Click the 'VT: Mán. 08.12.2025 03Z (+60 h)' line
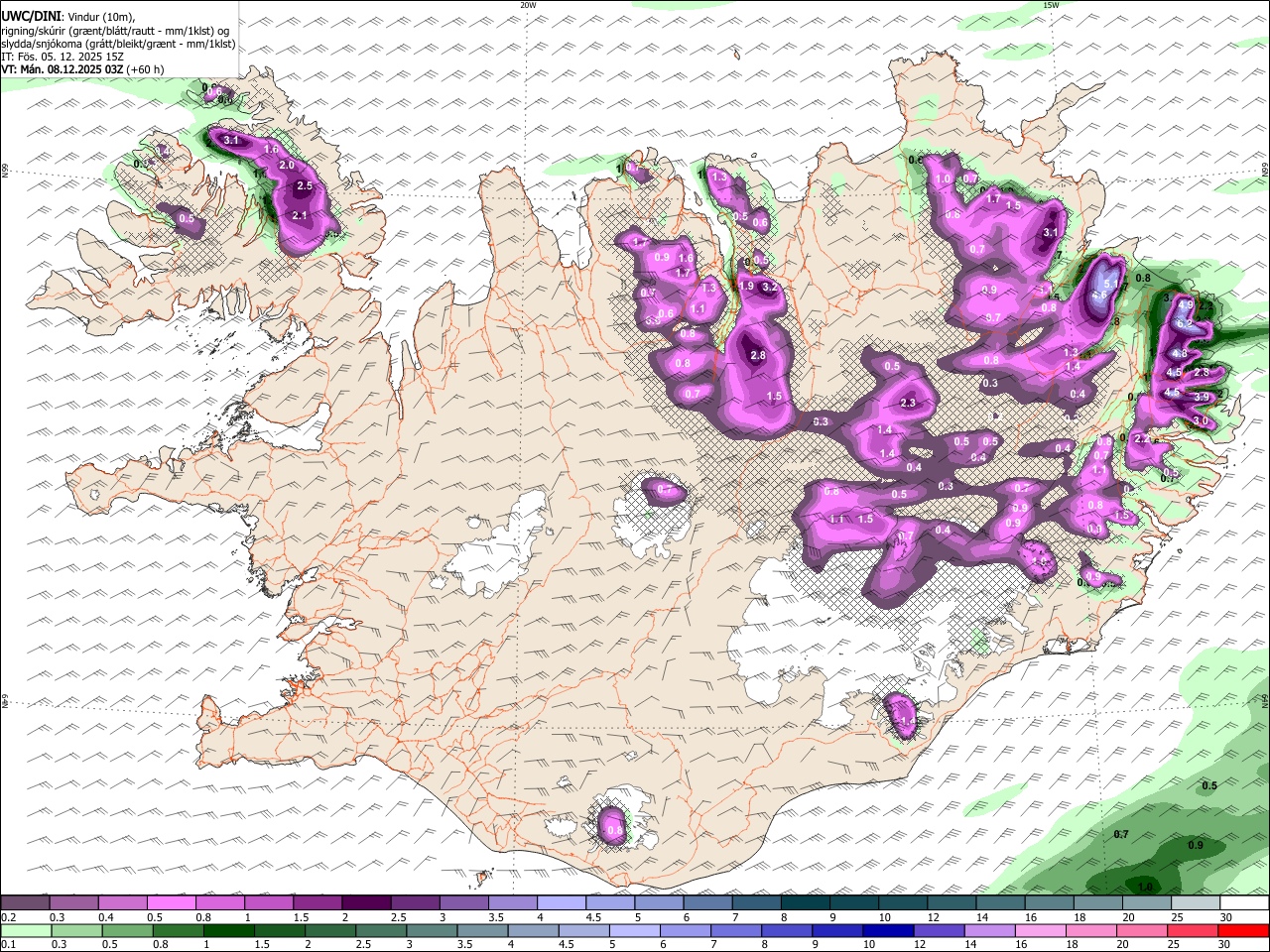The width and height of the screenshot is (1270, 952). click(83, 69)
